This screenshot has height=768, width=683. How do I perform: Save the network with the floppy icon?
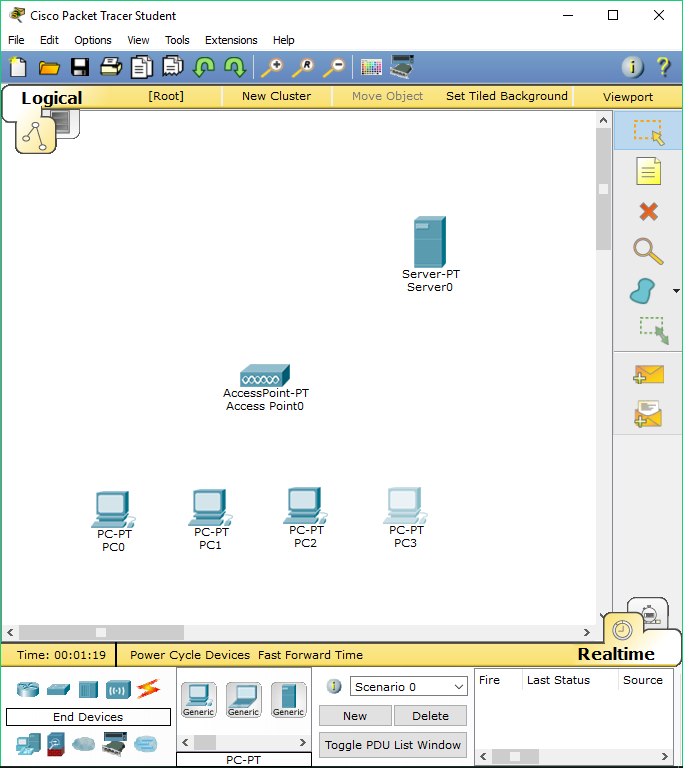click(x=80, y=67)
